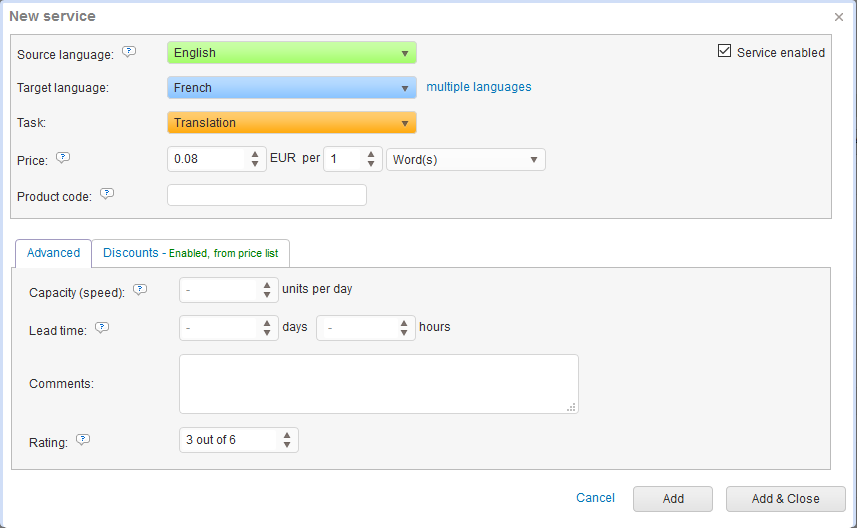Click help icon beside Lead time

click(x=101, y=327)
